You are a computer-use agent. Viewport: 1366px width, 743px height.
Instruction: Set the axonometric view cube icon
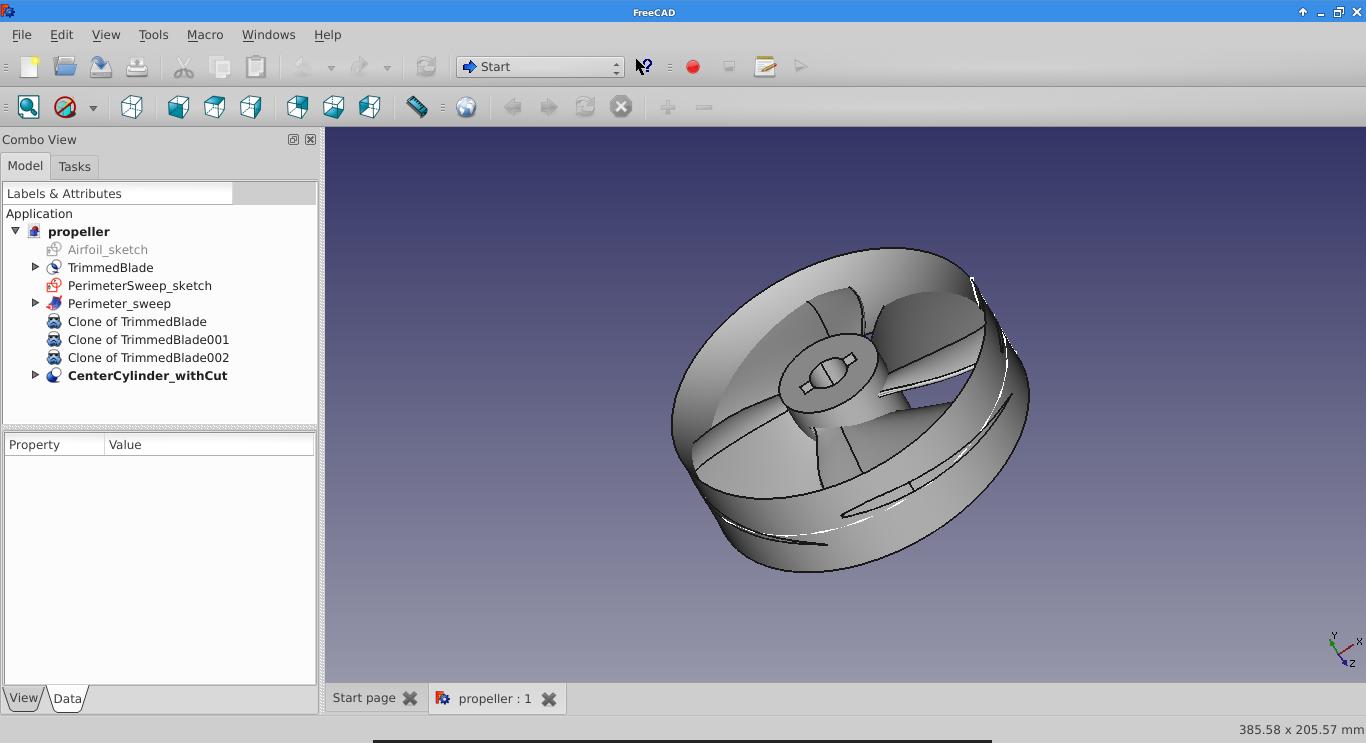[132, 107]
